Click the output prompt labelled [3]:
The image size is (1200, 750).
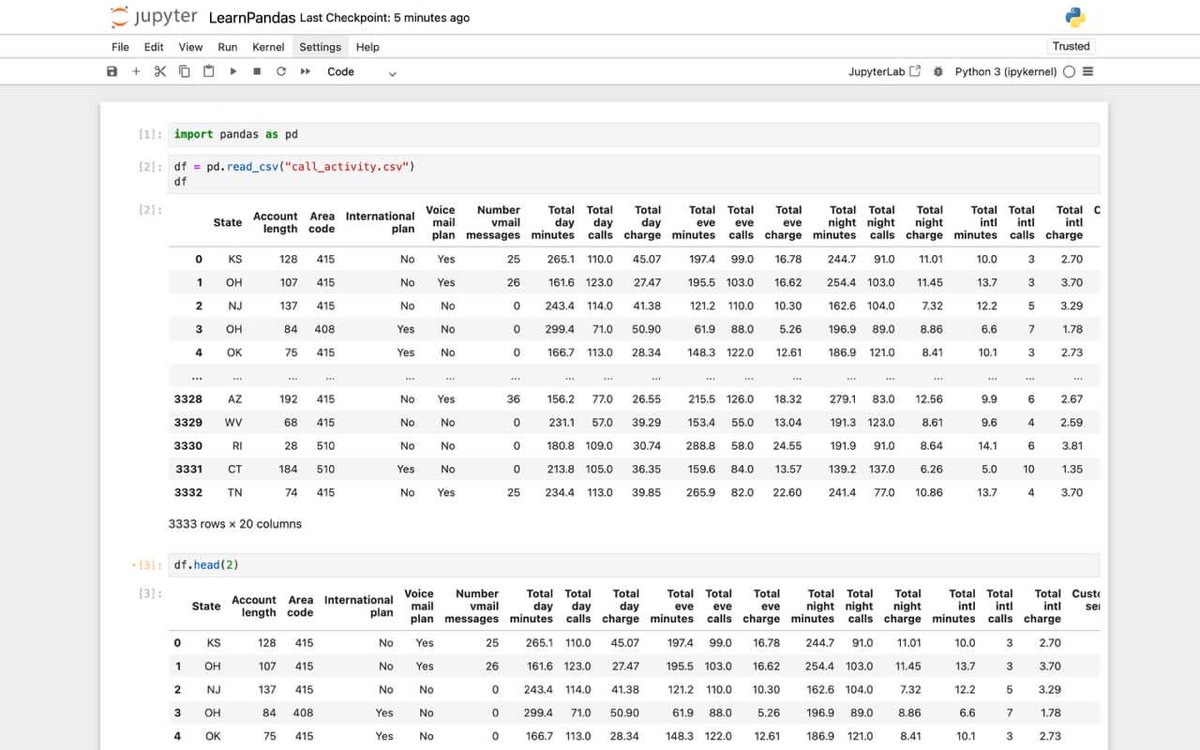tap(150, 594)
